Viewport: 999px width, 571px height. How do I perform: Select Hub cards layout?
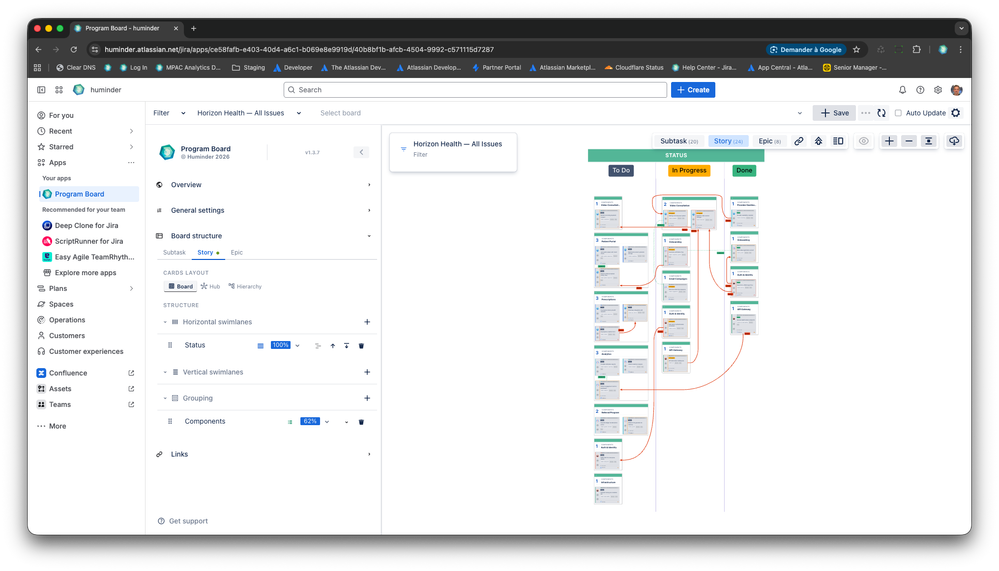tap(210, 287)
